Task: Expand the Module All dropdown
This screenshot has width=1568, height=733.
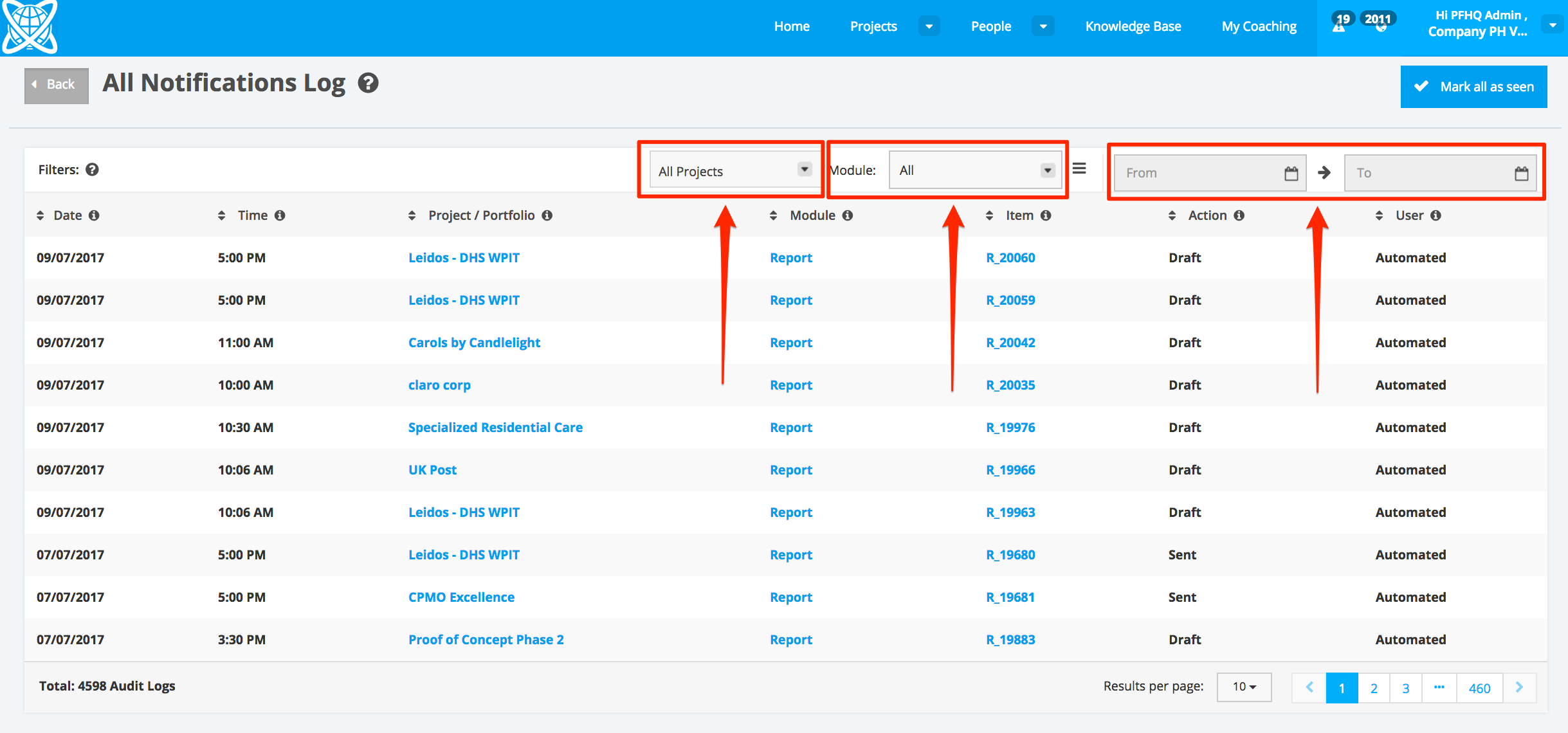Action: coord(975,170)
